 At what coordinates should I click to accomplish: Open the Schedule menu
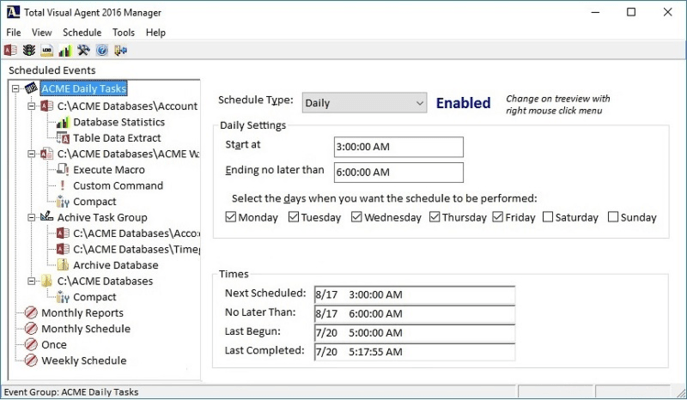tap(81, 32)
